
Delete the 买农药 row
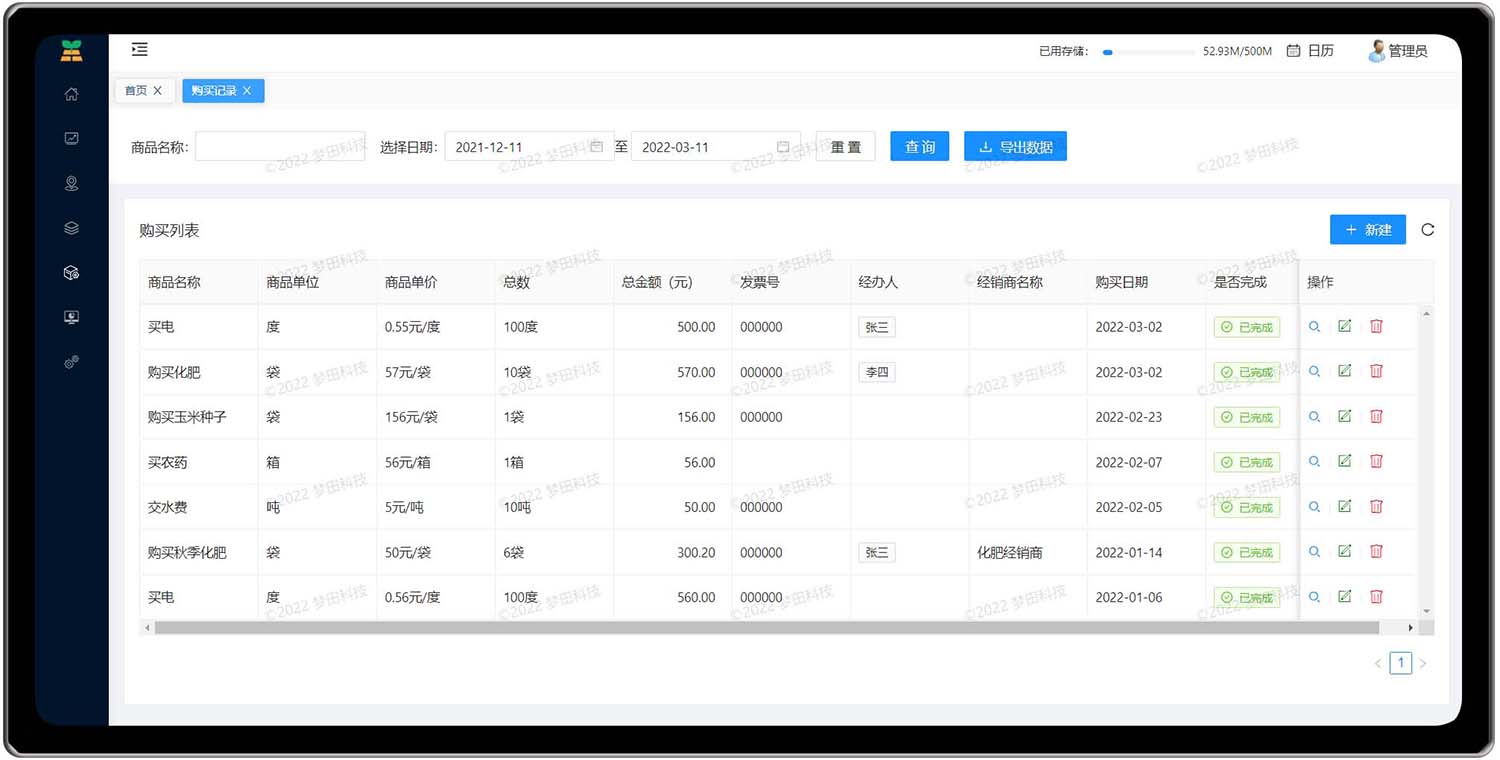point(1376,461)
